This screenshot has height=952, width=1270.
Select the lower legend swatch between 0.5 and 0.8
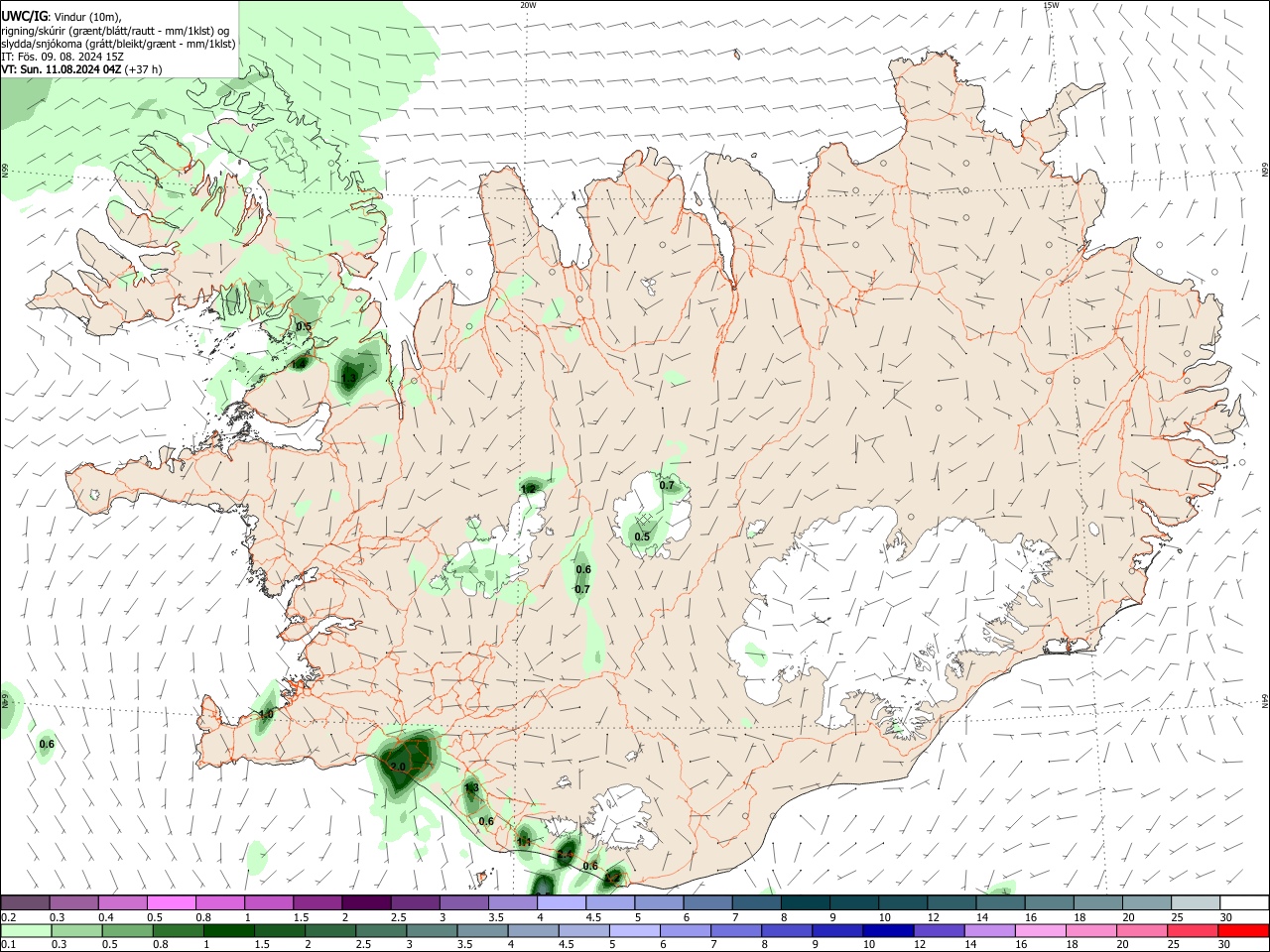click(x=127, y=930)
